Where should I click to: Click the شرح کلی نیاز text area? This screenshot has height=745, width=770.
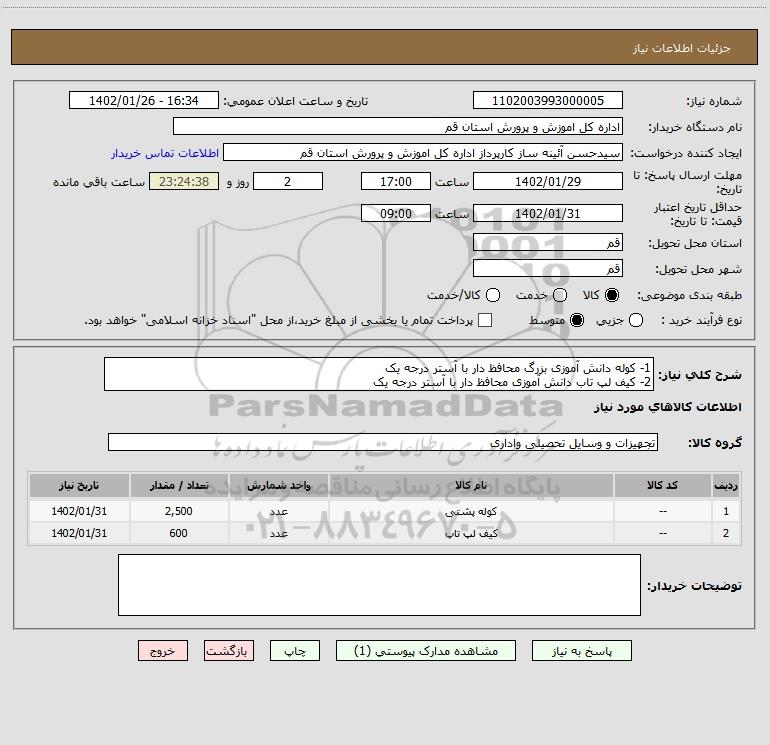379,374
